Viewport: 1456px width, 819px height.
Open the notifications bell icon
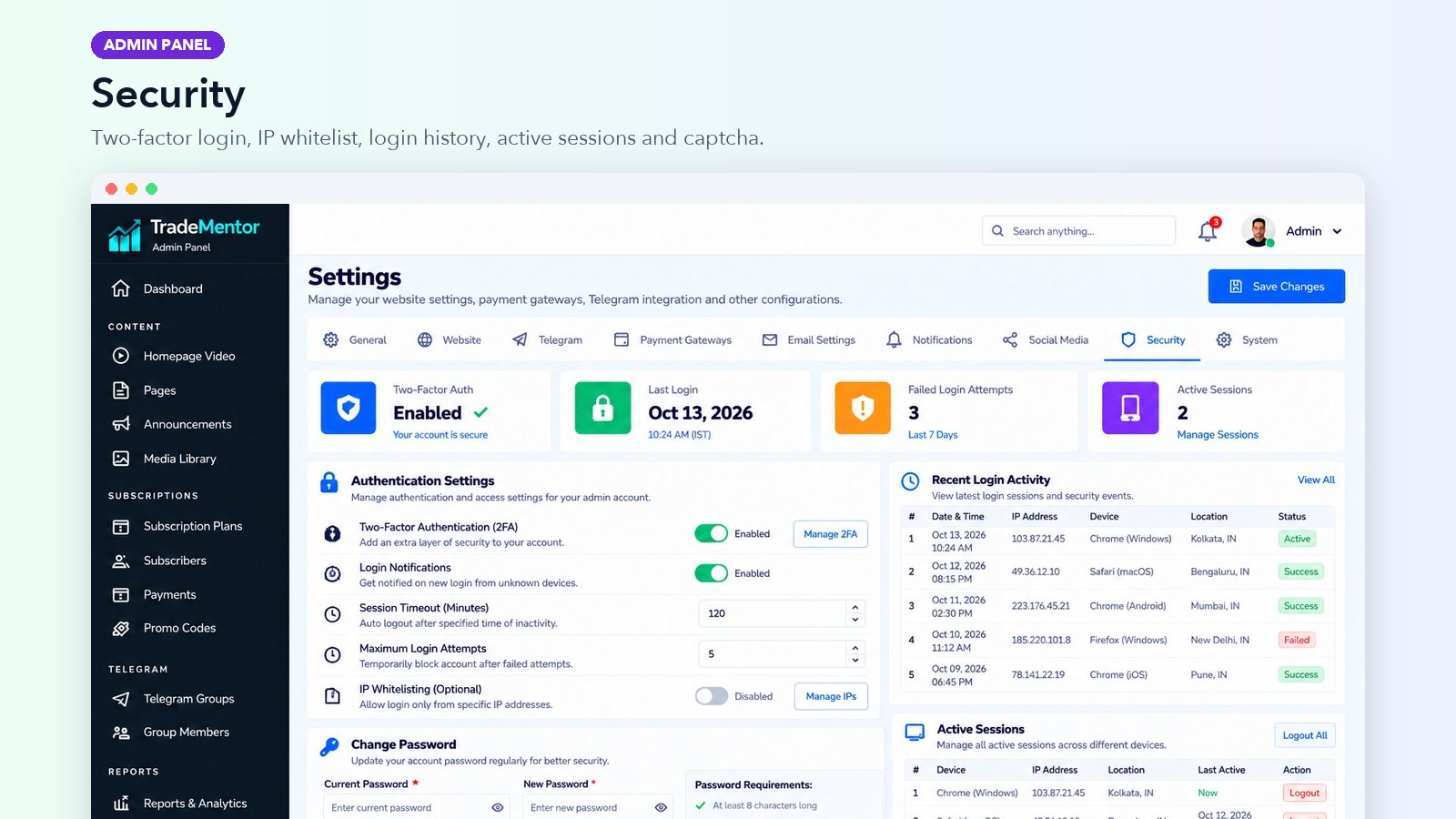point(1208,231)
